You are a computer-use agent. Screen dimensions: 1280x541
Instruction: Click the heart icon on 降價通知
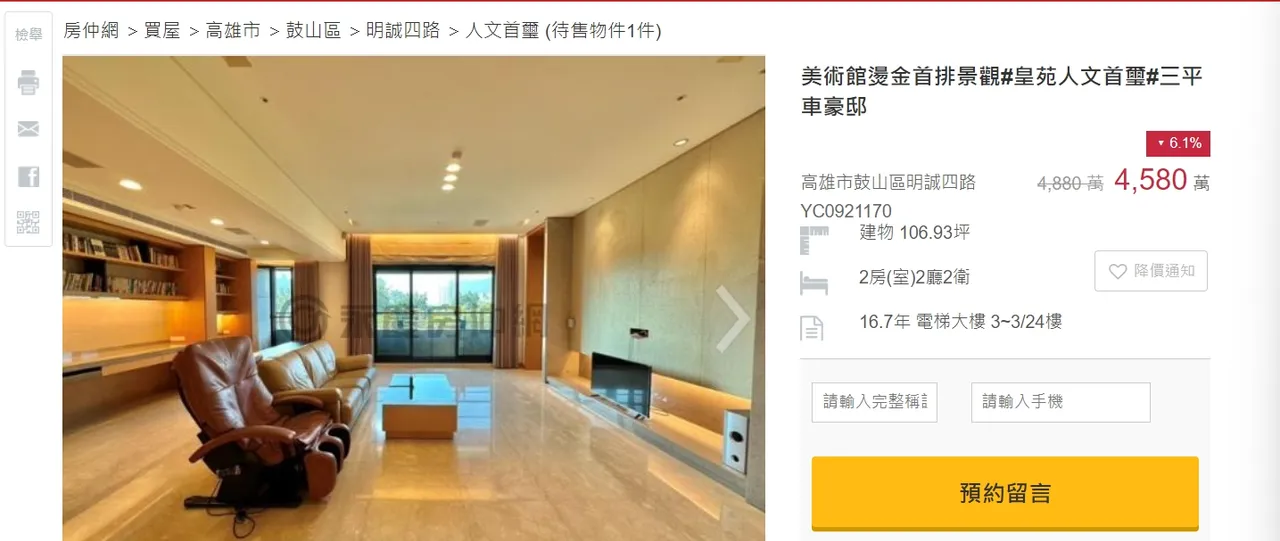point(1117,271)
